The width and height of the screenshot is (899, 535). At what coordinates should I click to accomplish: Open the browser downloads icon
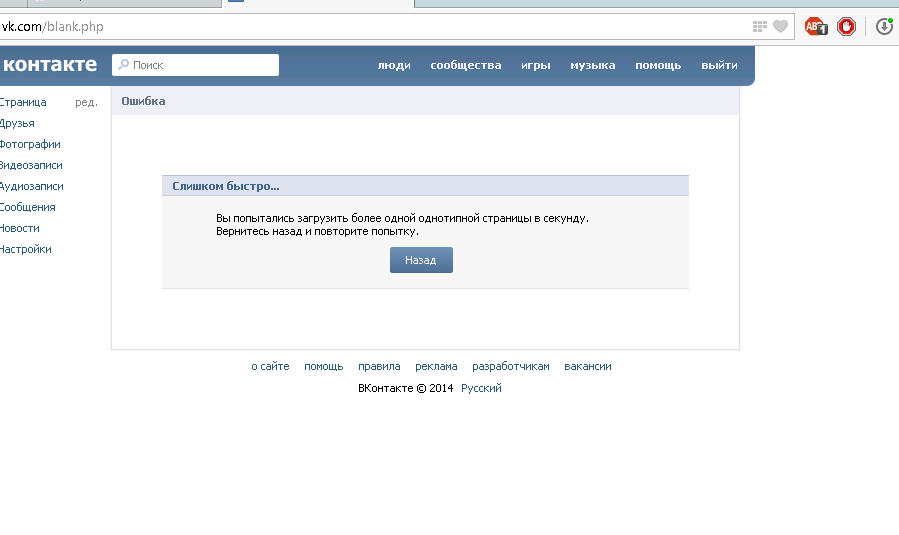point(885,26)
